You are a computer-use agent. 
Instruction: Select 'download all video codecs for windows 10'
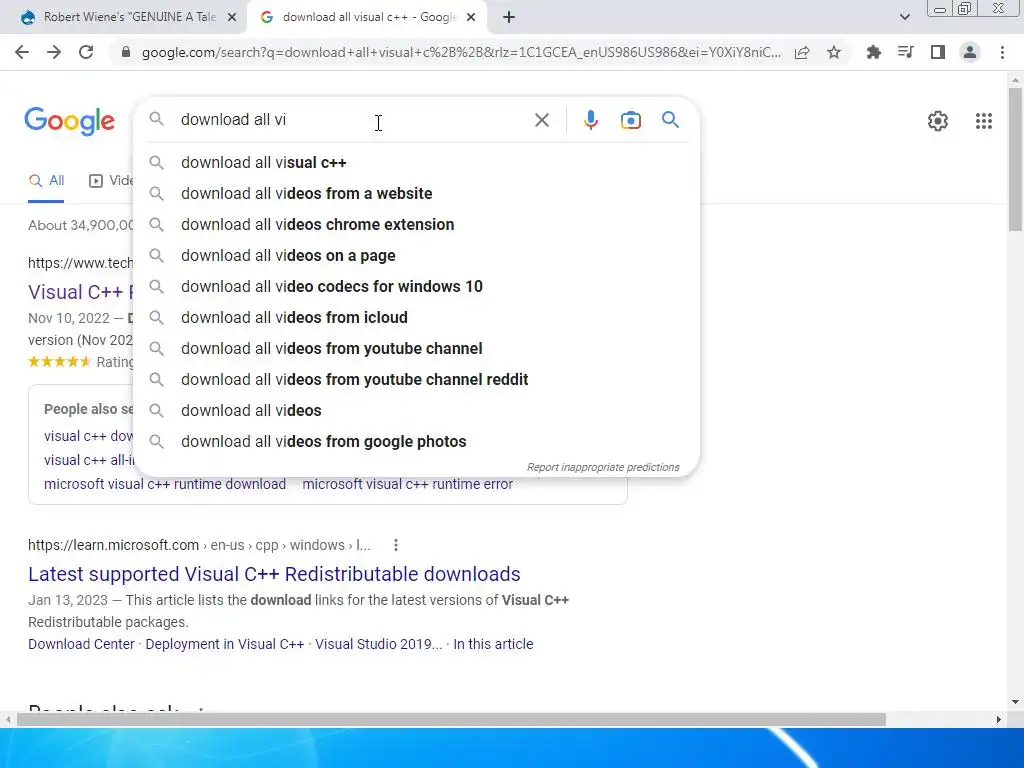click(416, 287)
